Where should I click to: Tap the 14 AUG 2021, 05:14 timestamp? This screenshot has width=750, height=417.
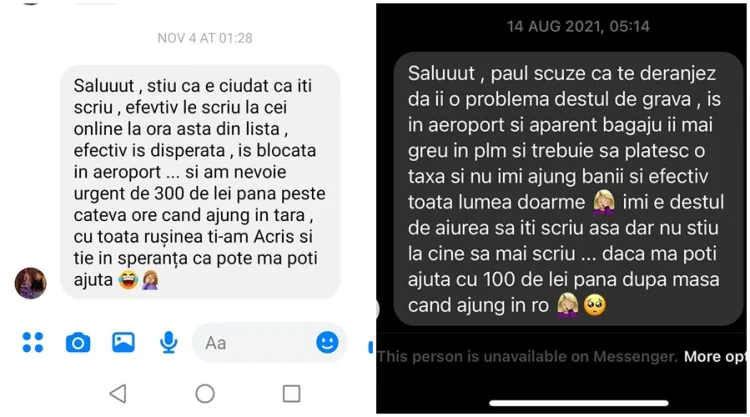click(578, 26)
